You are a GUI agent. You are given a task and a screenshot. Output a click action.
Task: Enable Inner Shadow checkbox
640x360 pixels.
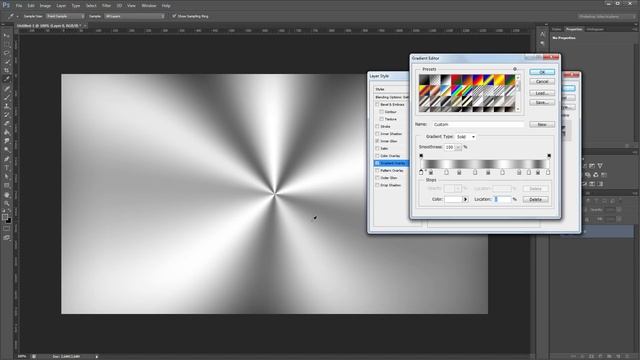377,134
